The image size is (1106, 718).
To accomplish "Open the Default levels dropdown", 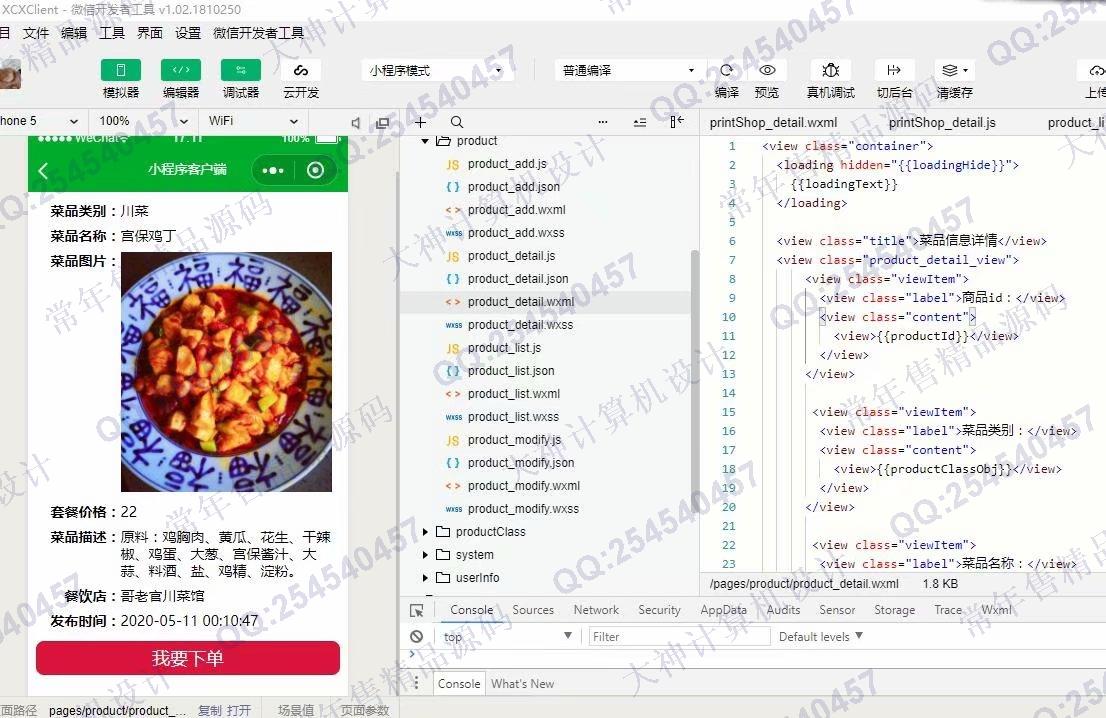I will click(x=821, y=637).
